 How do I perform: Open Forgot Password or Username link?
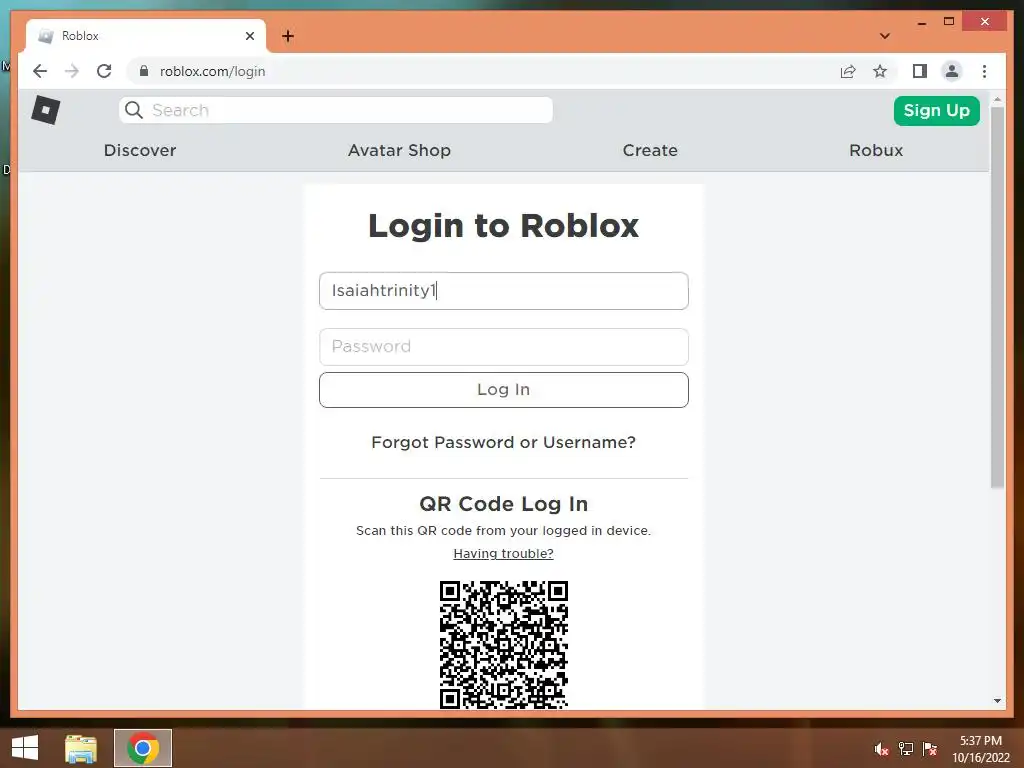tap(504, 442)
